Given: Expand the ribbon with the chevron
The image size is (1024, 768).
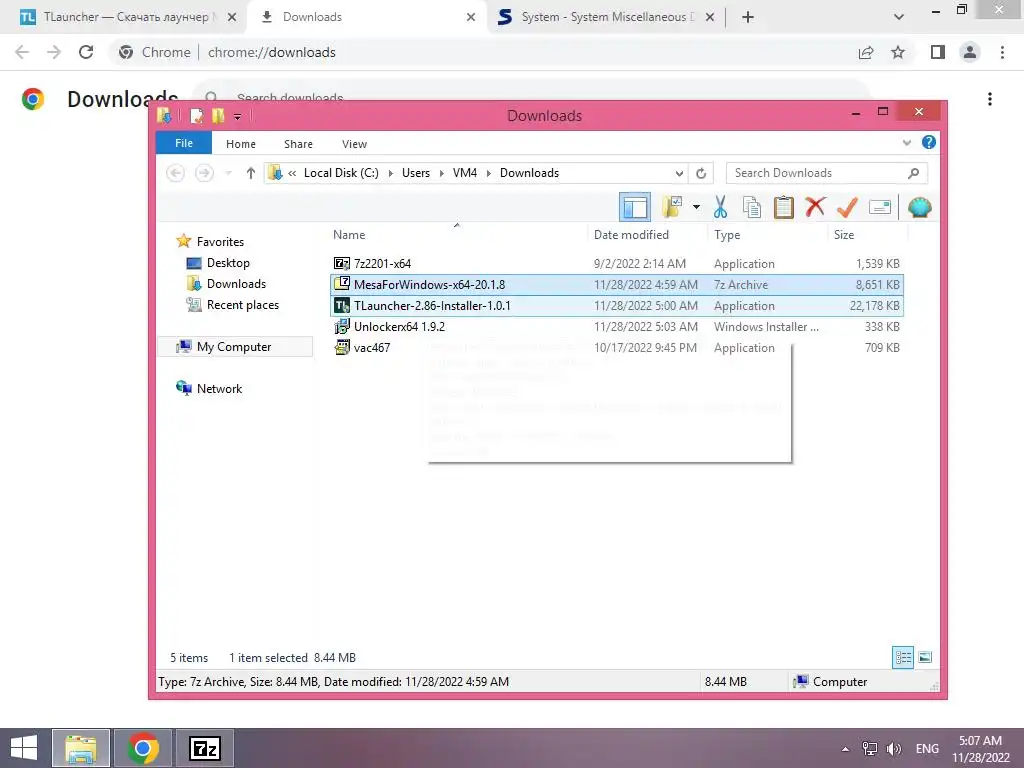Looking at the screenshot, I should click(x=906, y=142).
